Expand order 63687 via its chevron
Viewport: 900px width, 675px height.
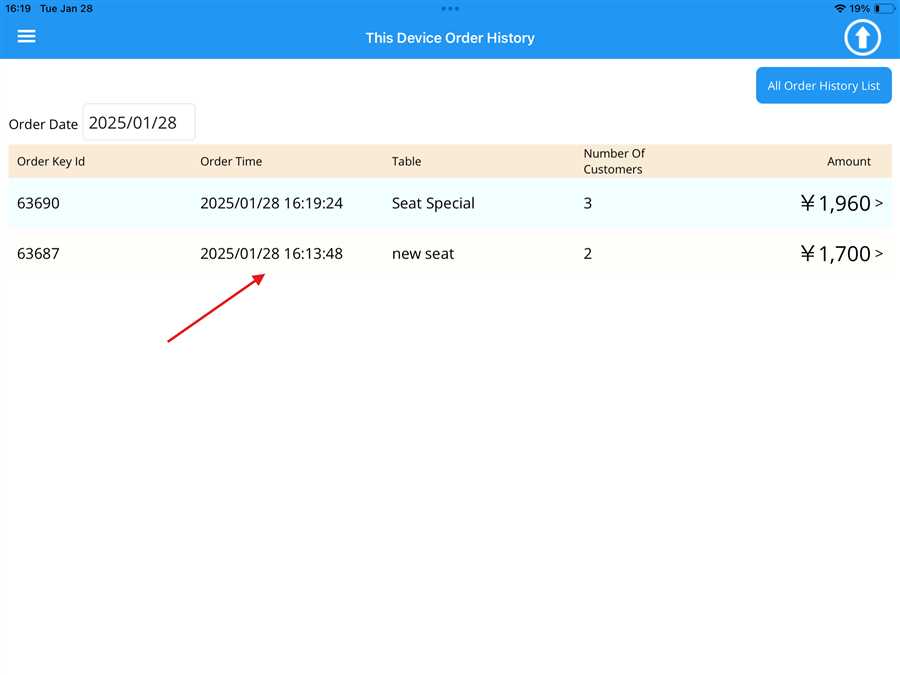point(879,254)
